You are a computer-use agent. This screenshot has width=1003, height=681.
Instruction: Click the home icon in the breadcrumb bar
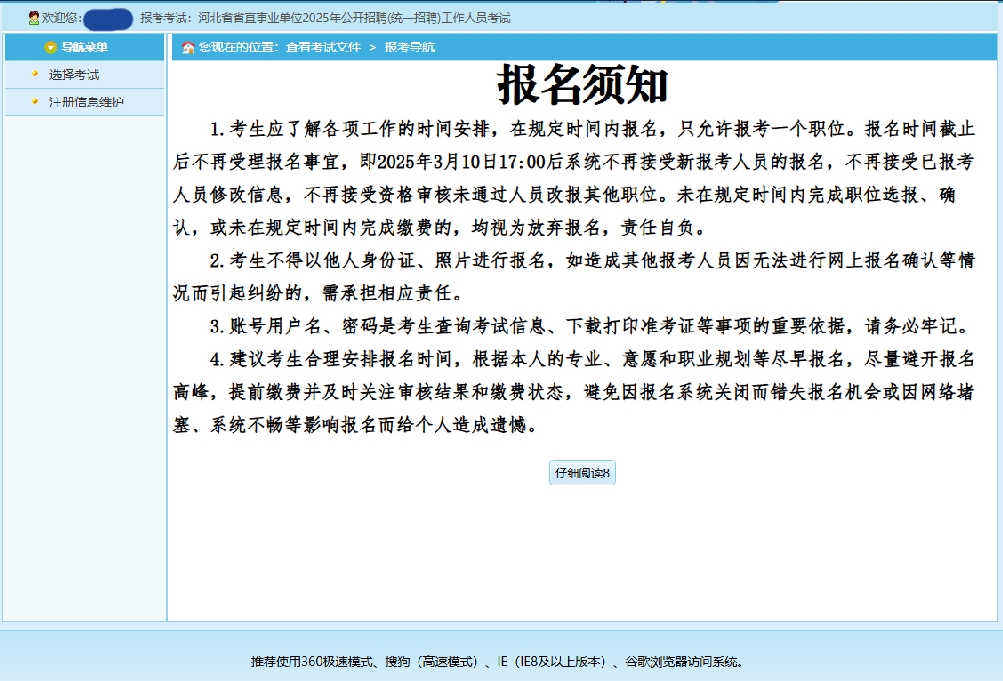pyautogui.click(x=188, y=47)
